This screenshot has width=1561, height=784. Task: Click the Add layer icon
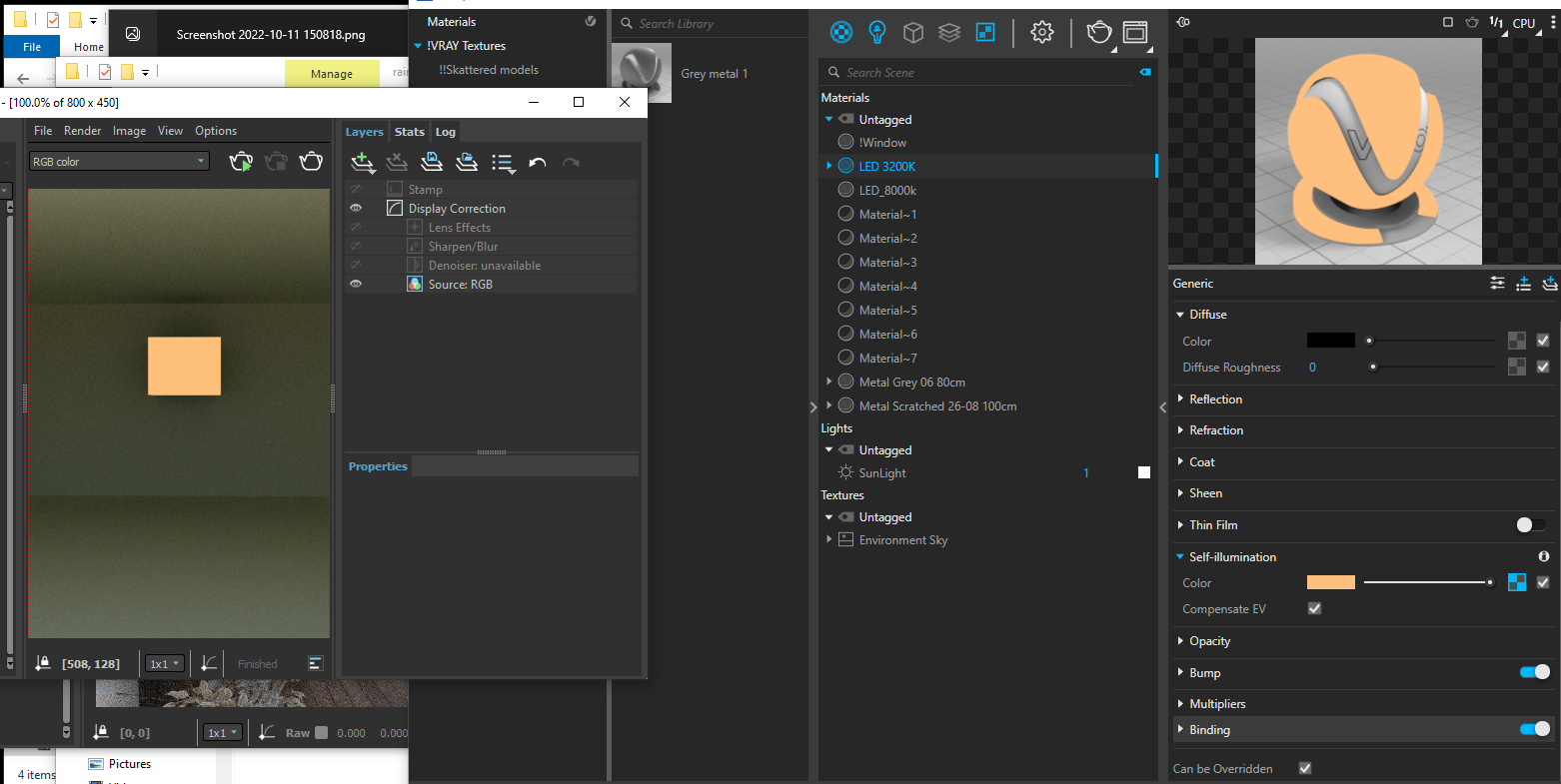(362, 162)
